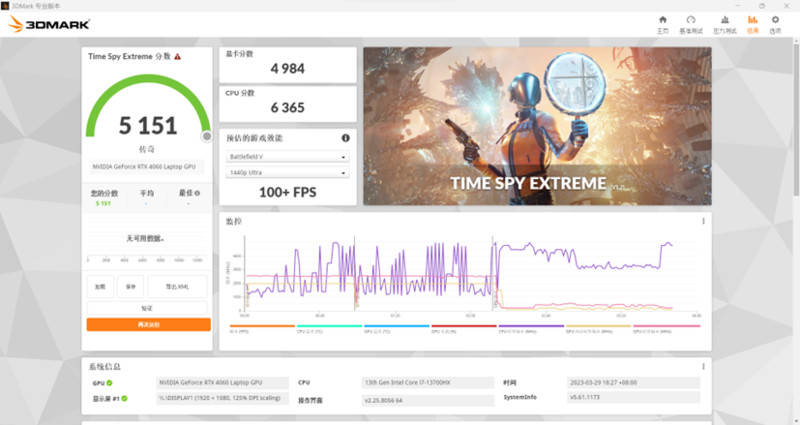Click the wide Validate button above the orange button

[x=147, y=308]
